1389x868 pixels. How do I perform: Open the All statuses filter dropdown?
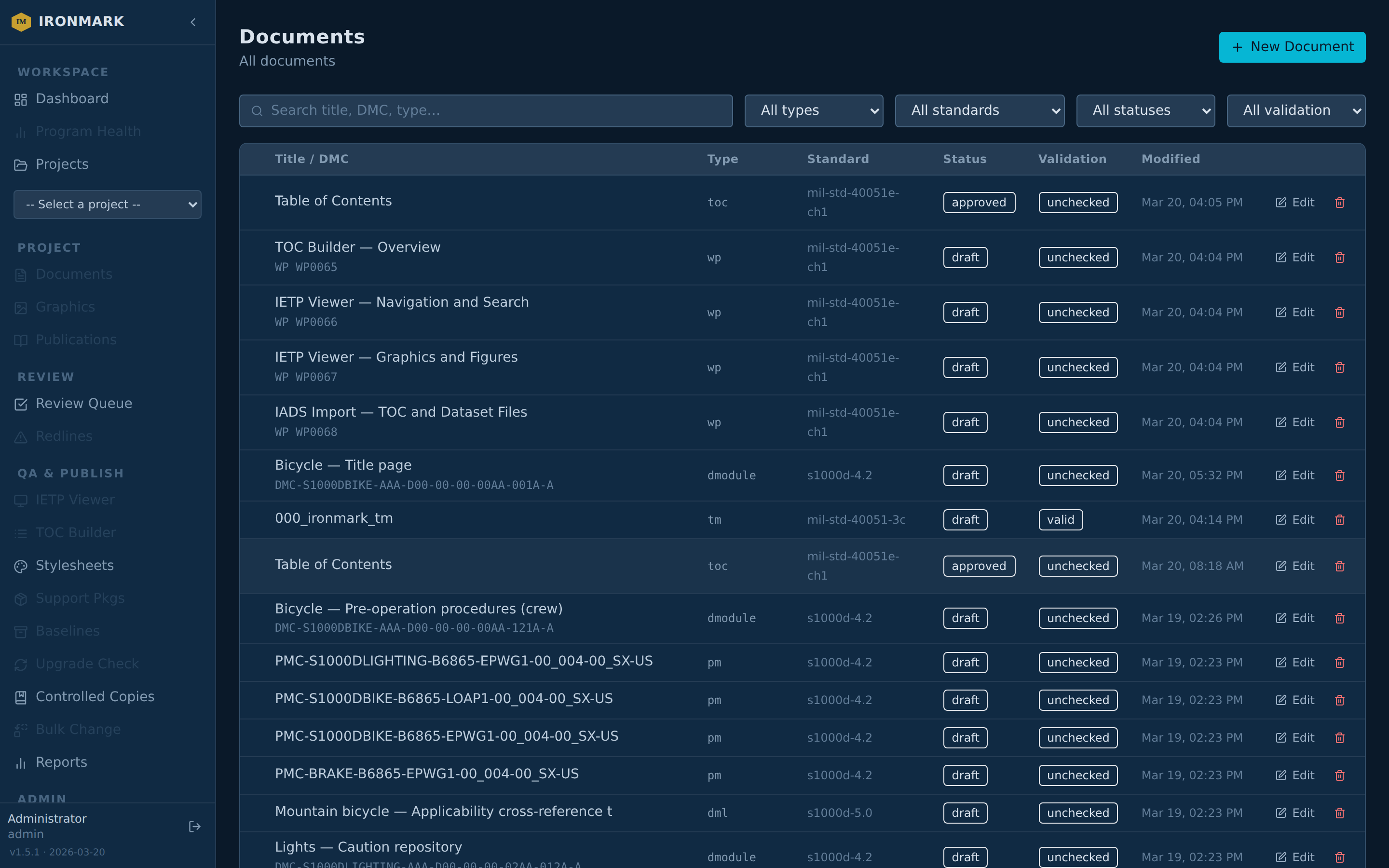(1145, 111)
